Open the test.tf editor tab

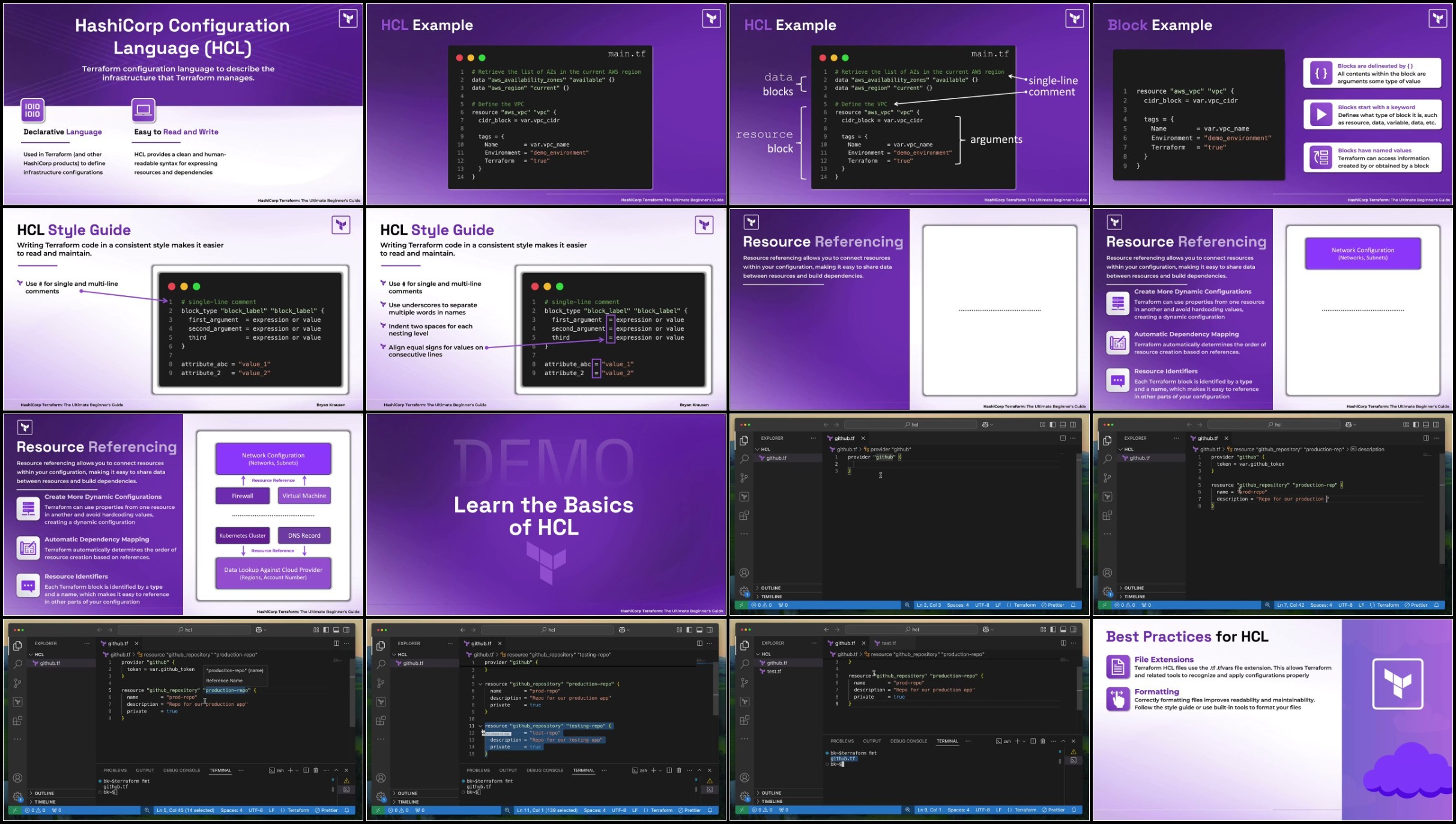point(889,643)
